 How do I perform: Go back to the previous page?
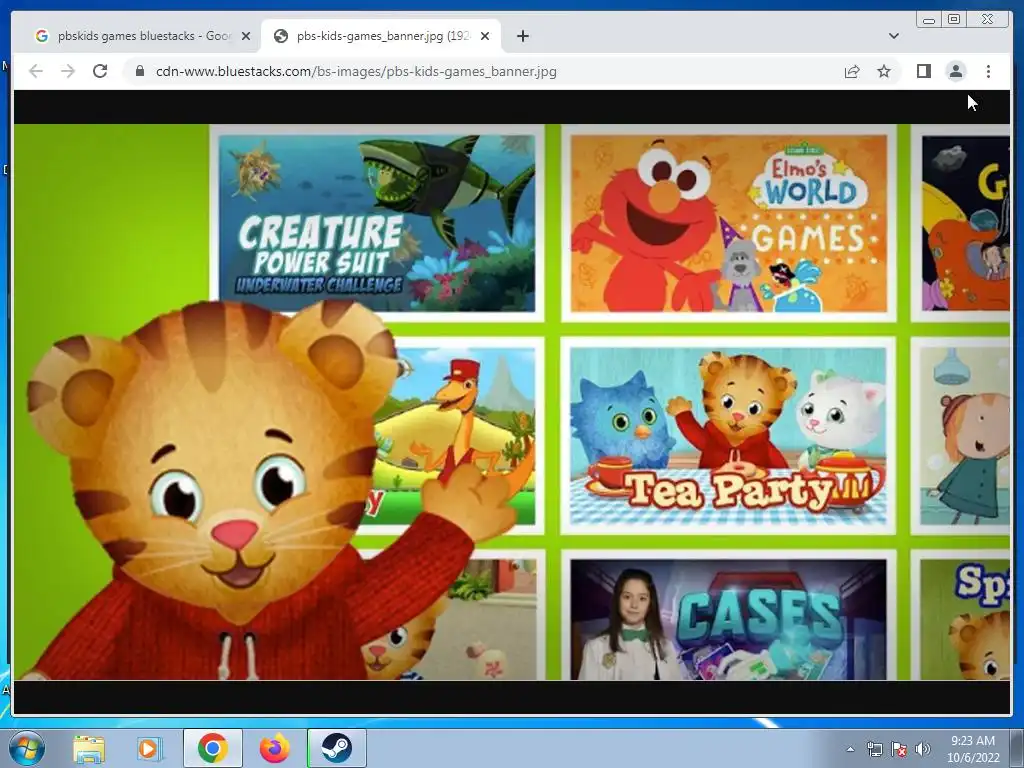(36, 71)
